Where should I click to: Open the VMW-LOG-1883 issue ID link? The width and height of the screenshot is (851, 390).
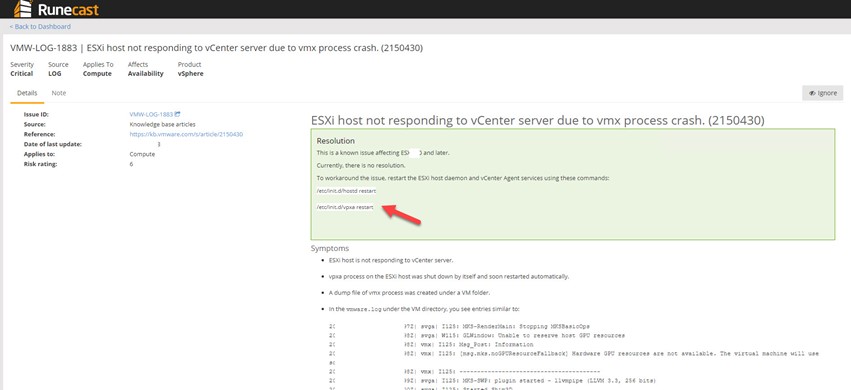(151, 114)
